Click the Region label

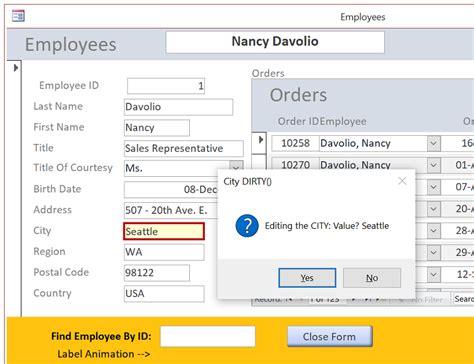[x=49, y=252]
